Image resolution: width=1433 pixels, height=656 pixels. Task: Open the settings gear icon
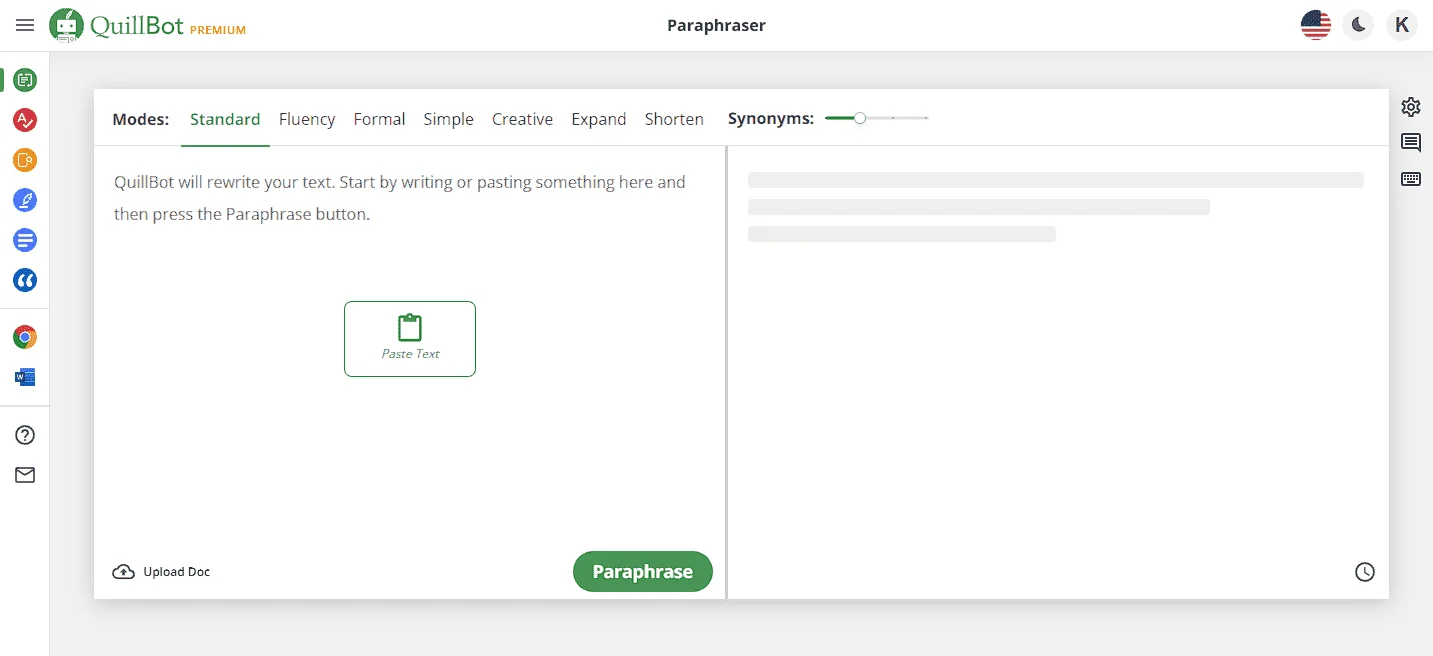tap(1411, 107)
